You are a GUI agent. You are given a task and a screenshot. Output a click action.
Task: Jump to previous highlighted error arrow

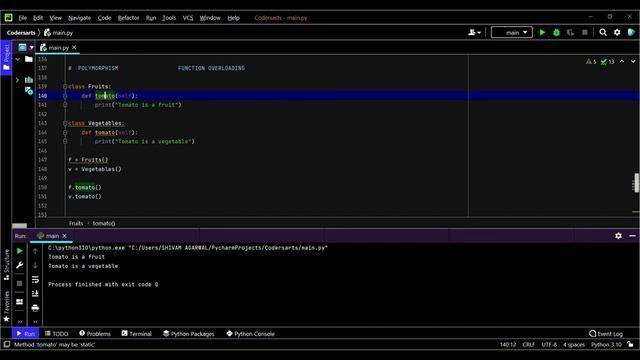pyautogui.click(x=622, y=62)
